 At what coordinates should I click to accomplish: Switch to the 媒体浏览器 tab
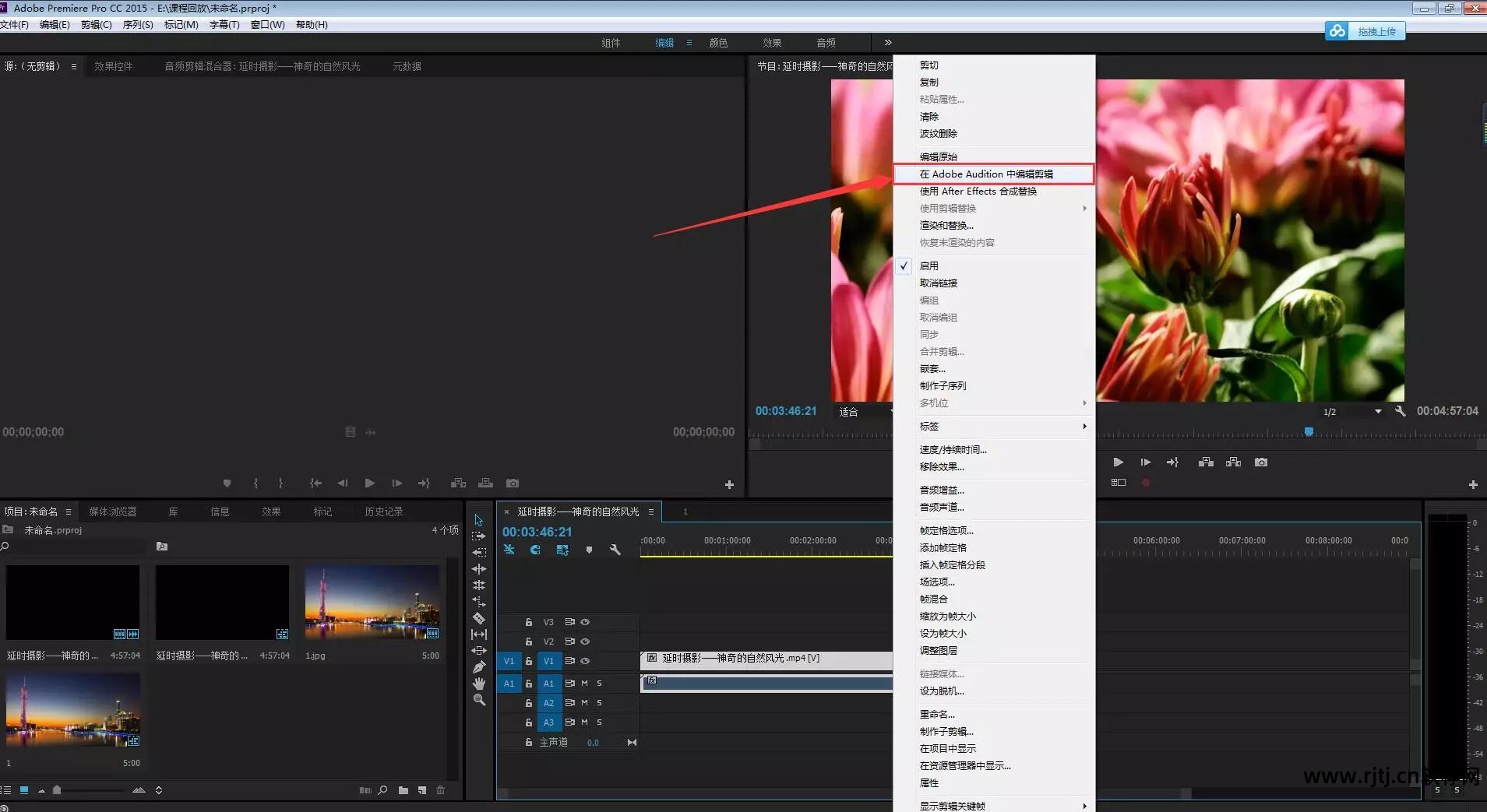[113, 511]
